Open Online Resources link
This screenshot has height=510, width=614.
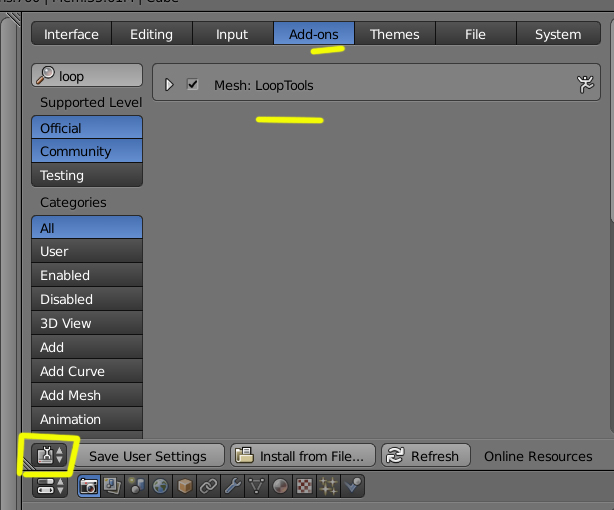coord(538,456)
